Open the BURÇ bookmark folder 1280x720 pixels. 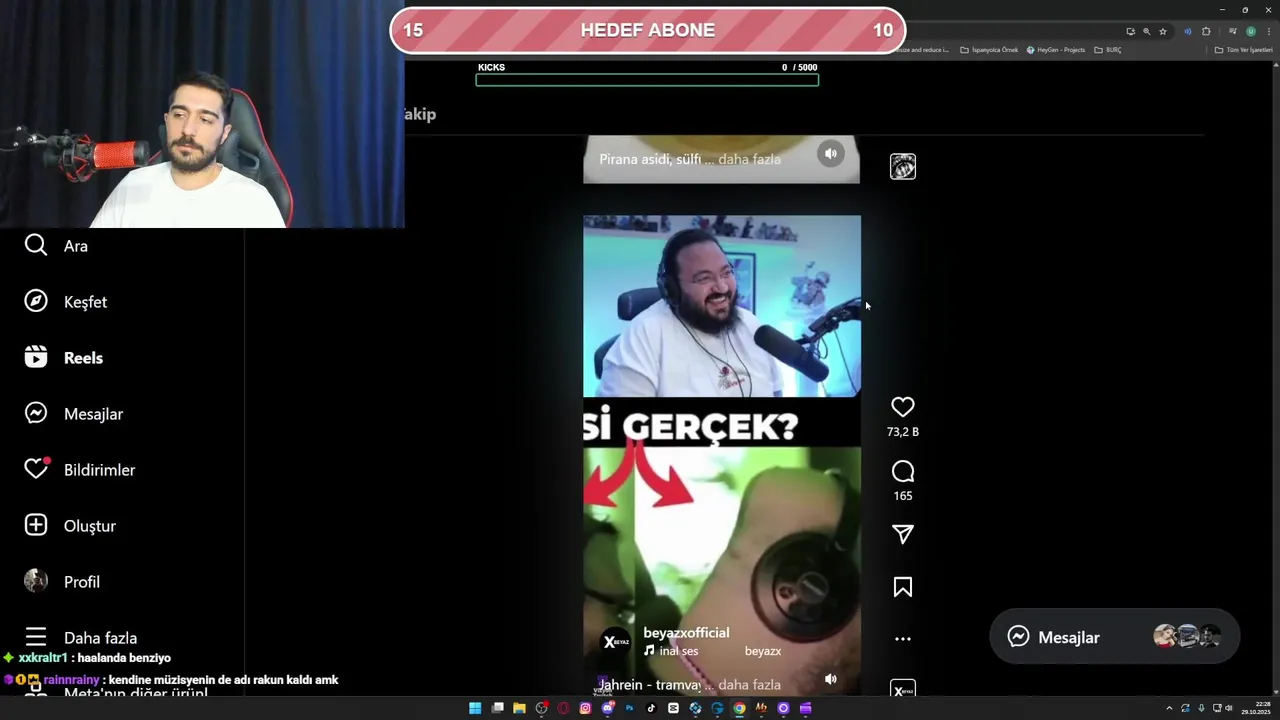[x=1108, y=50]
